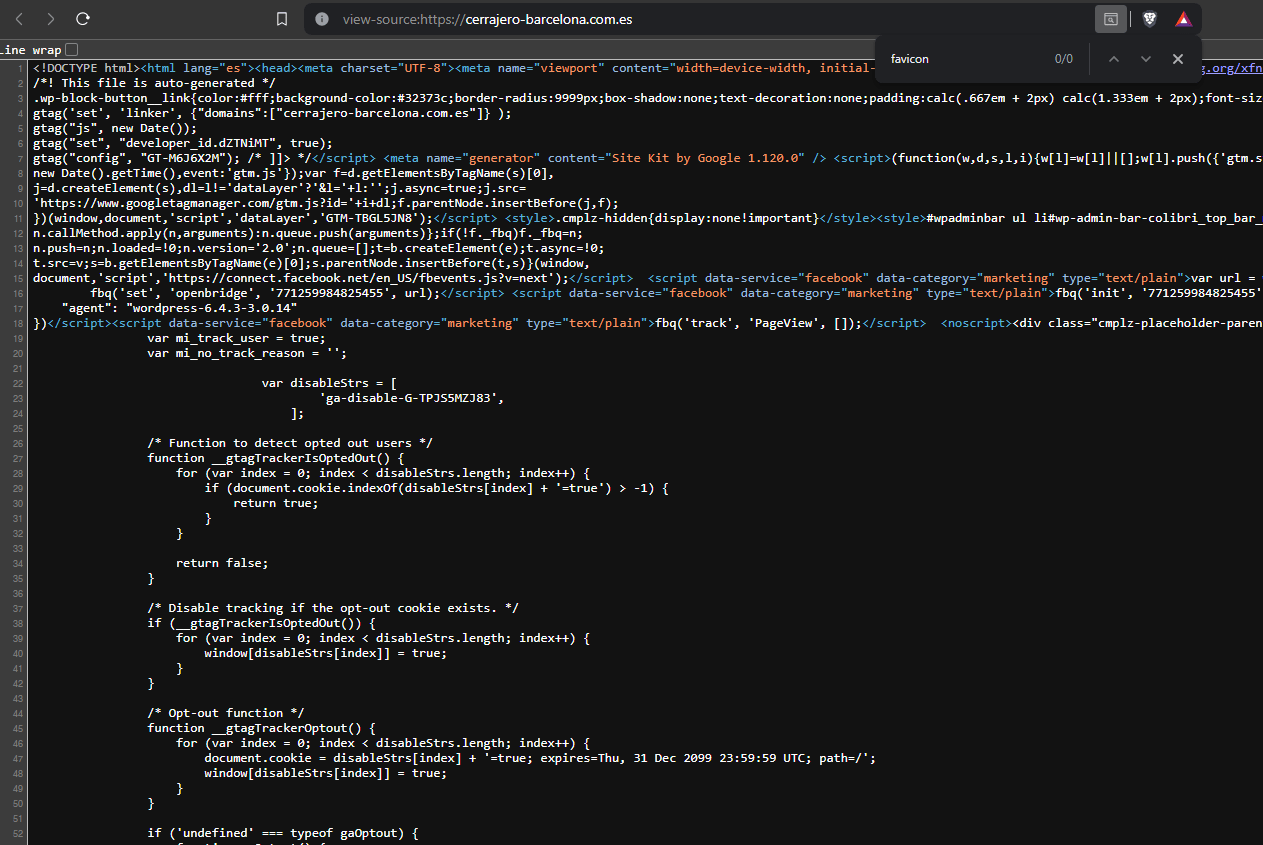This screenshot has height=845, width=1263.
Task: Reload the view-source page
Action: coord(83,19)
